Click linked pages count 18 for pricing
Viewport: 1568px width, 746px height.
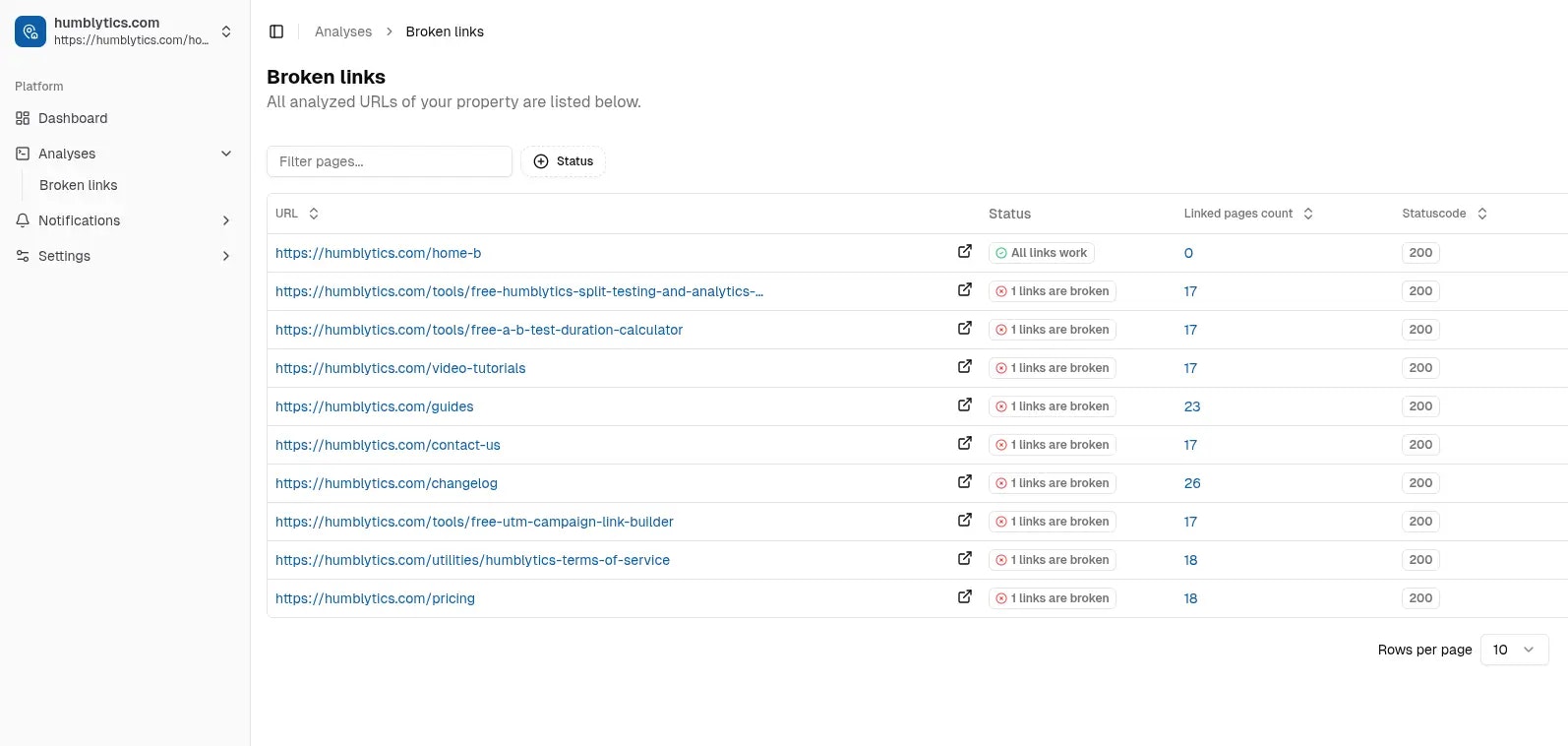tap(1190, 598)
